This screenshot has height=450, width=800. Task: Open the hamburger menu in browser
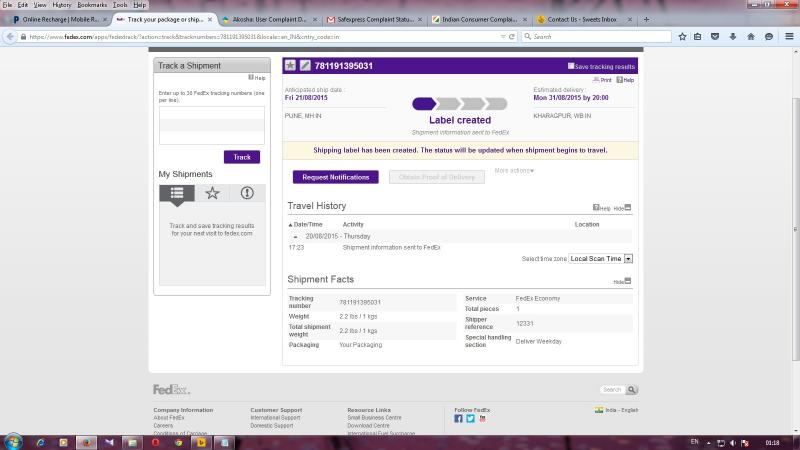(x=789, y=37)
